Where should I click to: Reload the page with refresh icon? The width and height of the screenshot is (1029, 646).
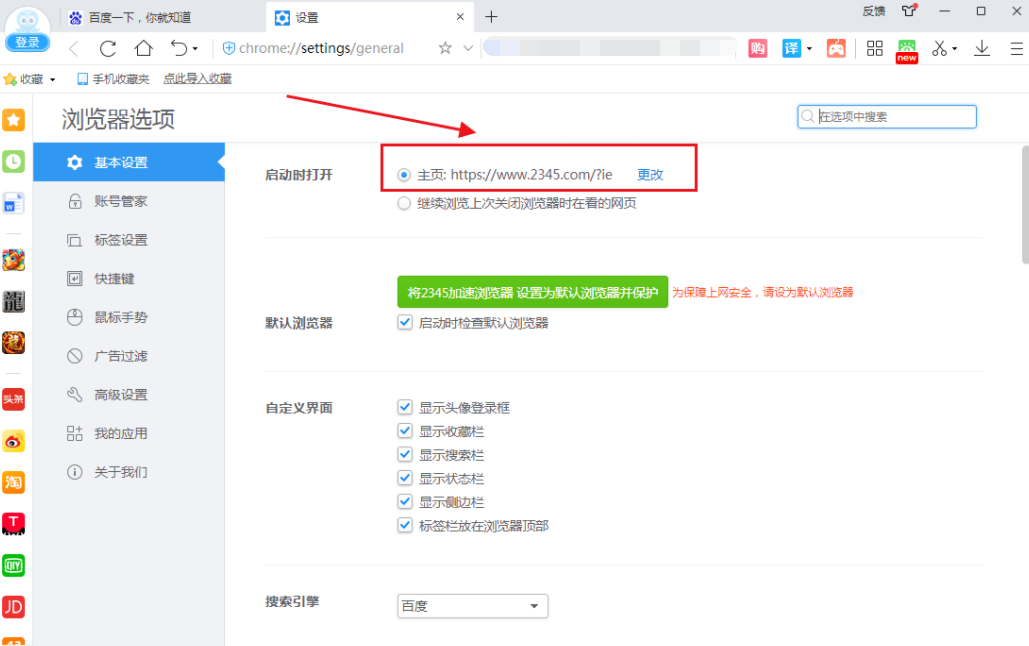tap(108, 49)
